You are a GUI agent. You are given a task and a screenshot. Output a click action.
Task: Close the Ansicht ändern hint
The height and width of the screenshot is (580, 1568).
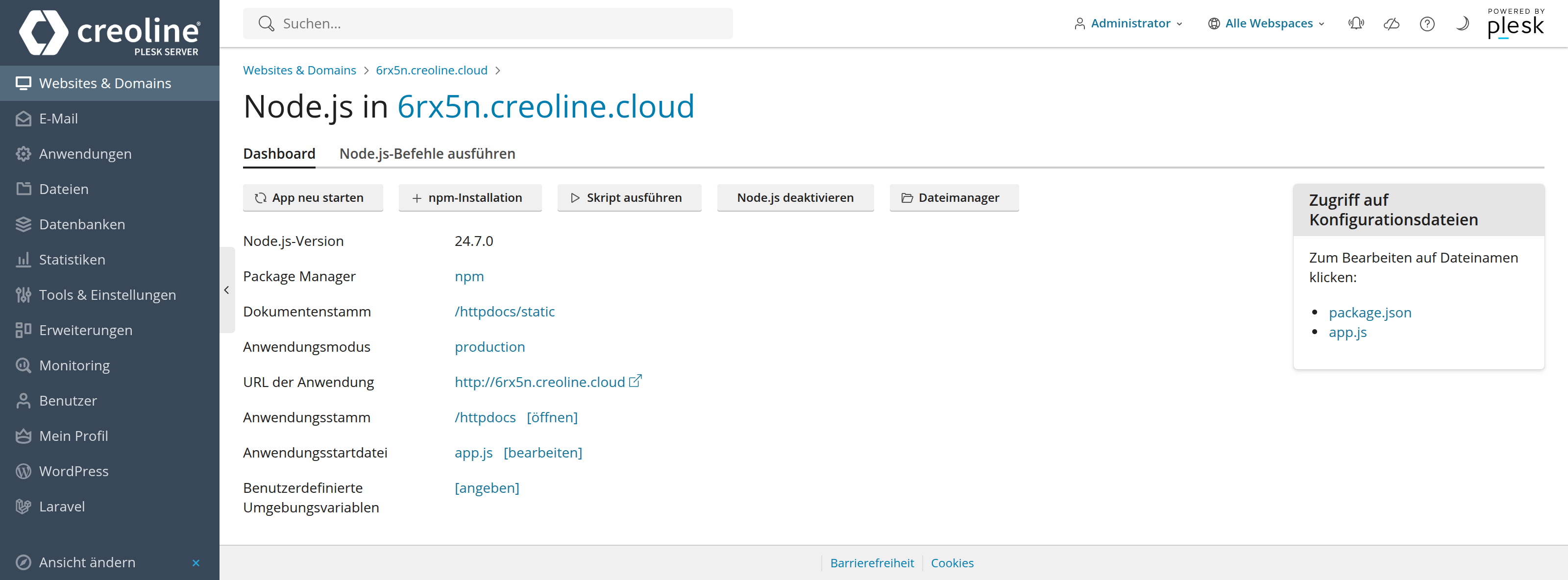196,563
